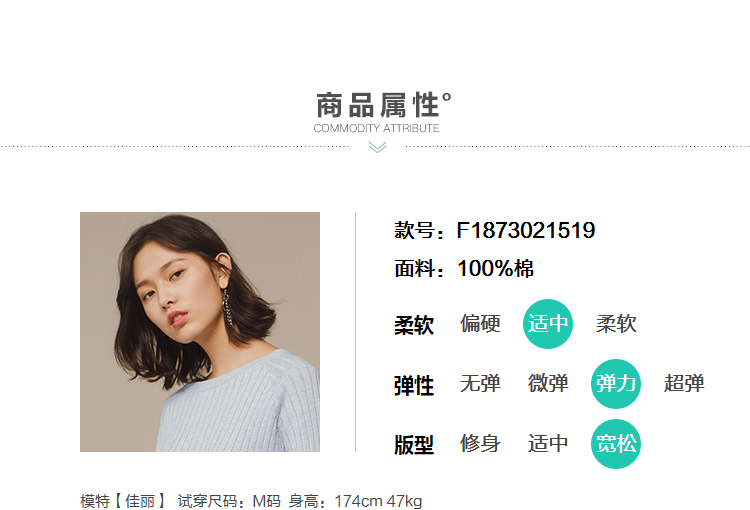Click the COMMODITY ATTRIBUTE subtitle

376,128
